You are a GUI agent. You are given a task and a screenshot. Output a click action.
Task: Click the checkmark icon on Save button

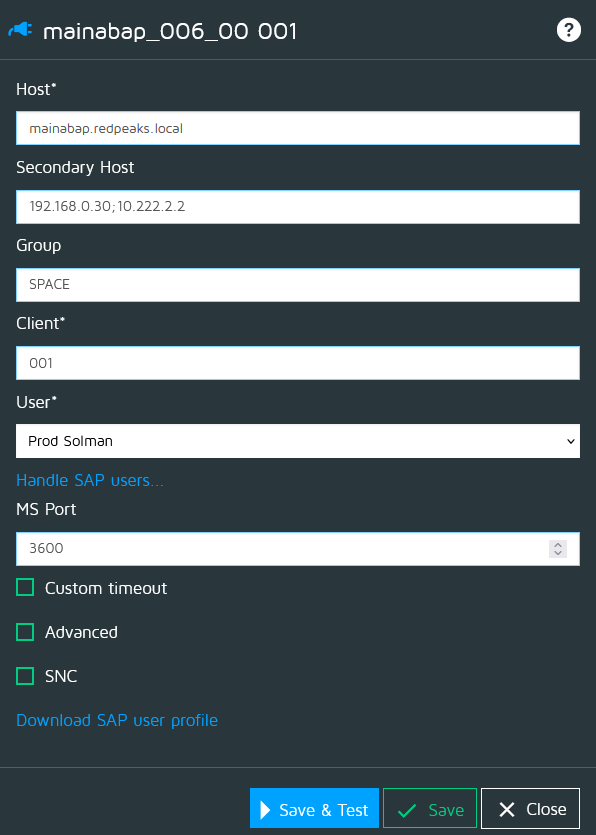pyautogui.click(x=407, y=811)
